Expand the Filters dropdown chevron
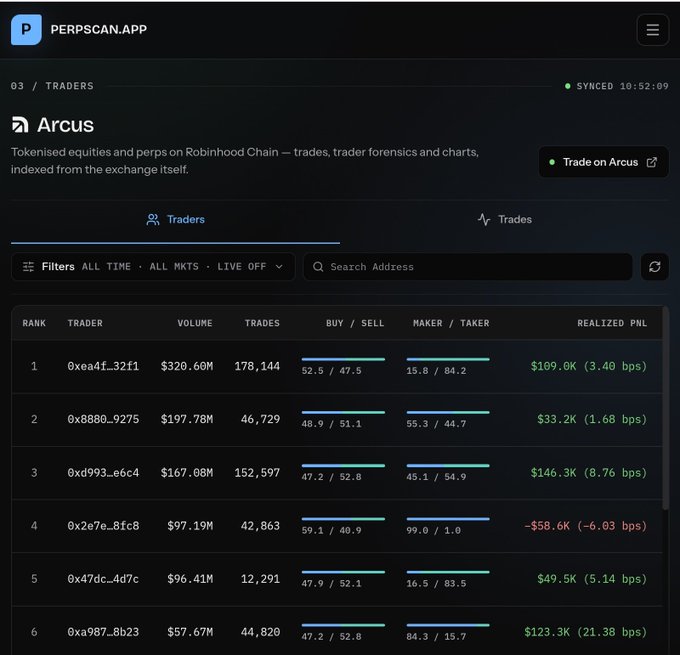 (279, 266)
